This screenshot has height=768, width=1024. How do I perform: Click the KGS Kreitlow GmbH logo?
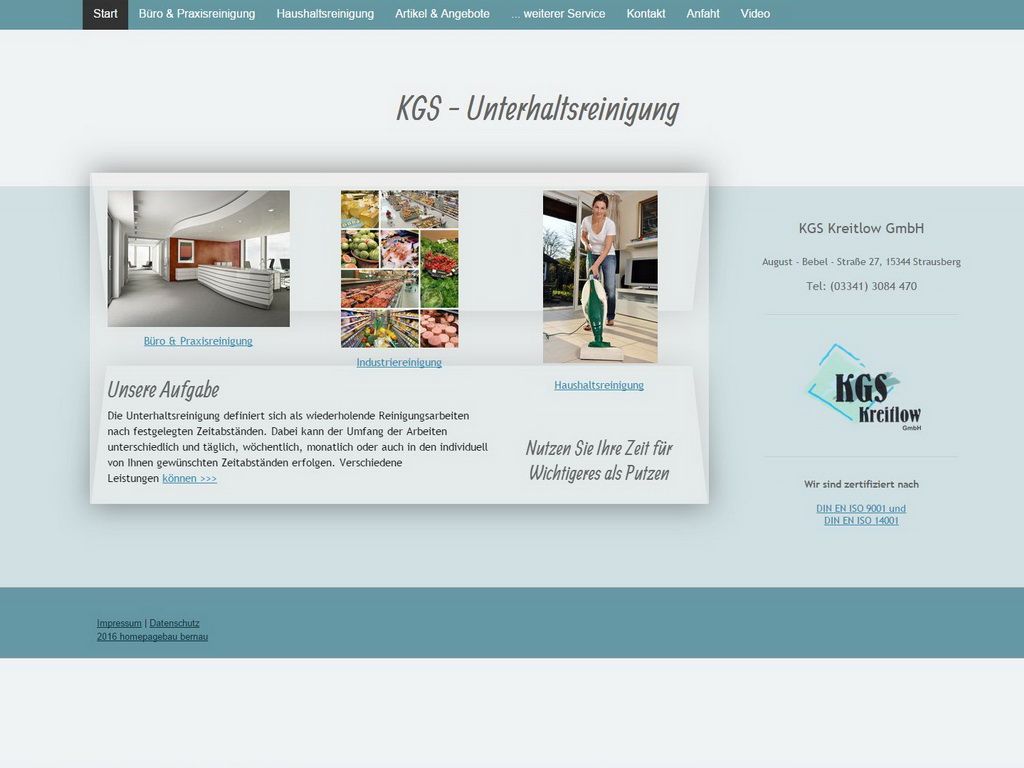(x=863, y=387)
